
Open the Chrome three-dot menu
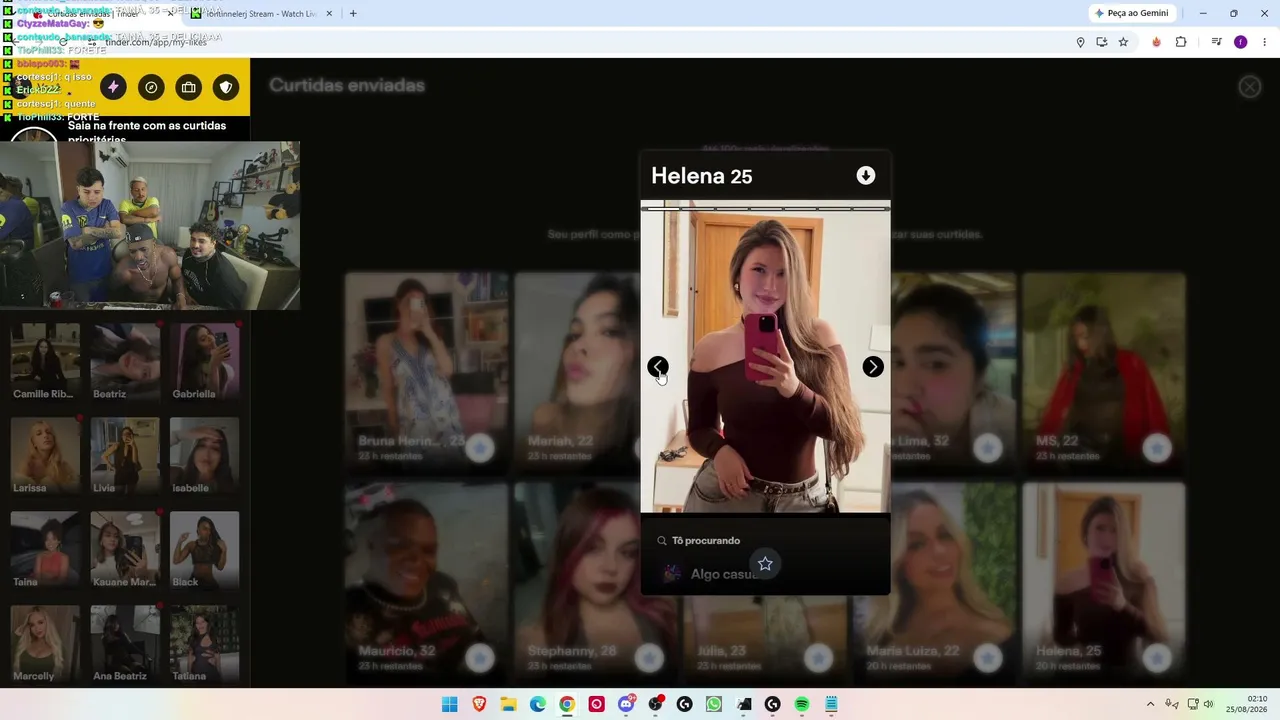[x=1265, y=42]
